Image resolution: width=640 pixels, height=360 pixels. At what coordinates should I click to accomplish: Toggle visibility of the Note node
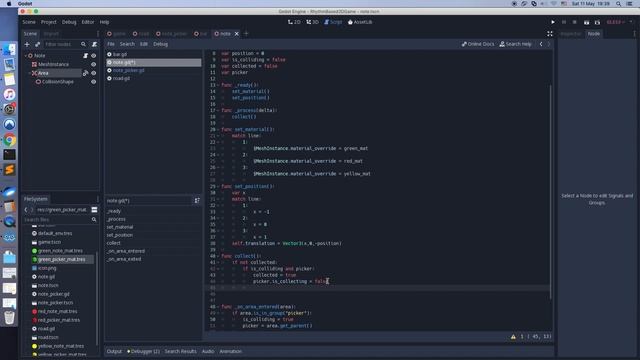pyautogui.click(x=93, y=56)
